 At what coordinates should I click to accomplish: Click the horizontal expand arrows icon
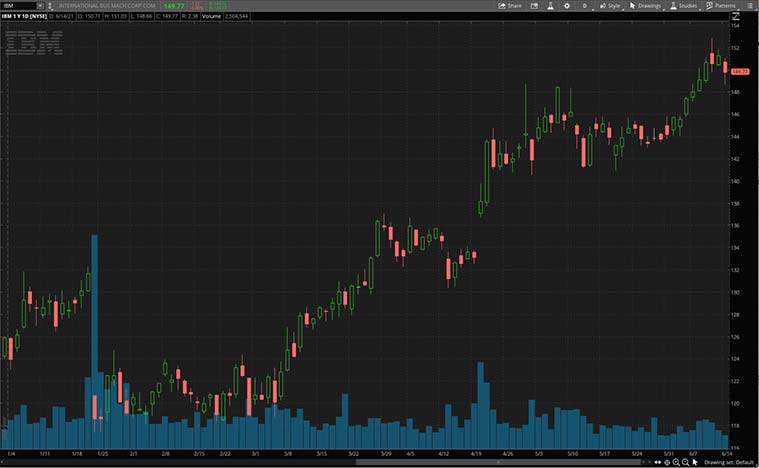coord(657,462)
